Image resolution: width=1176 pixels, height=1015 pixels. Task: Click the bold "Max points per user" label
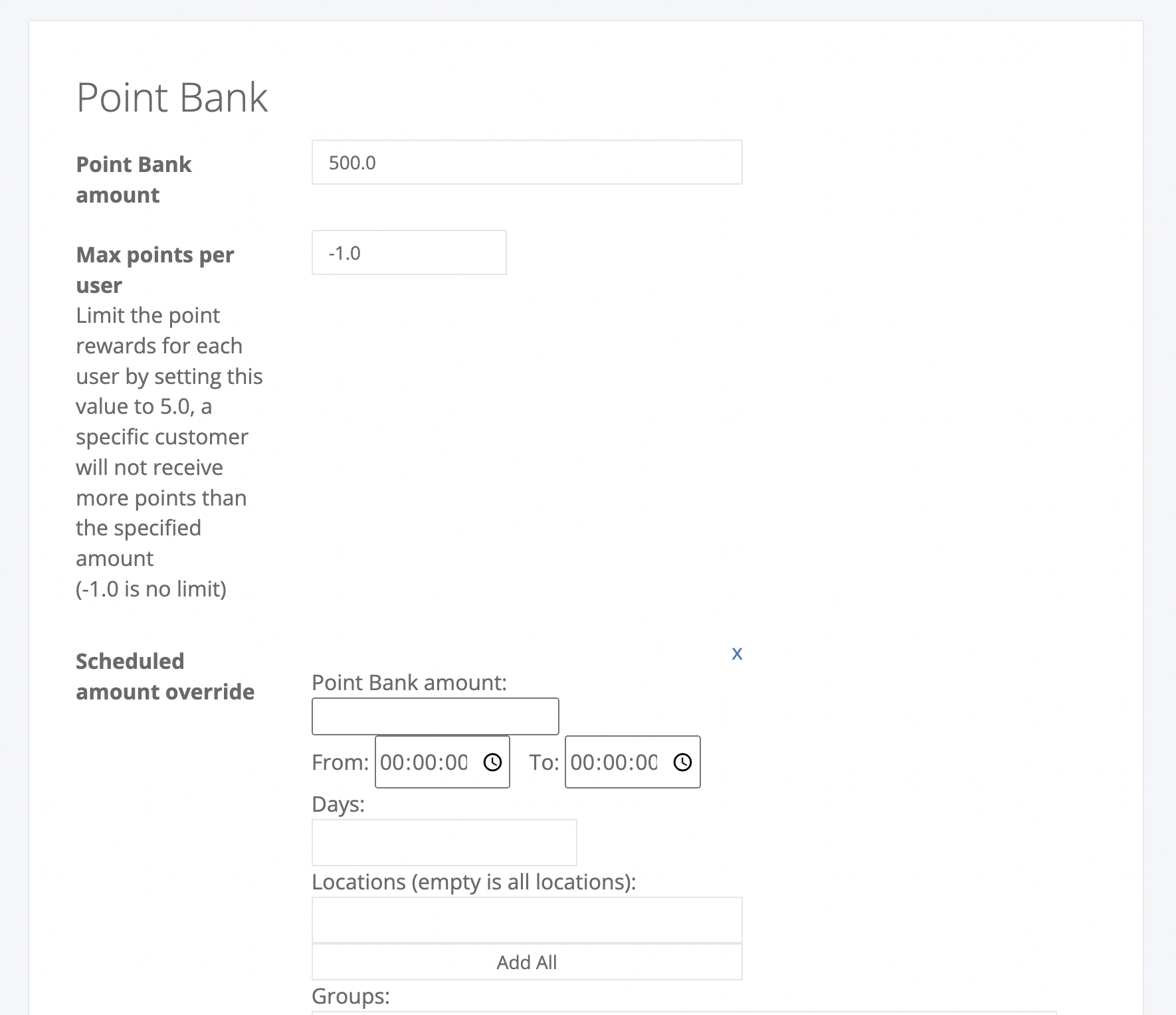pos(155,270)
